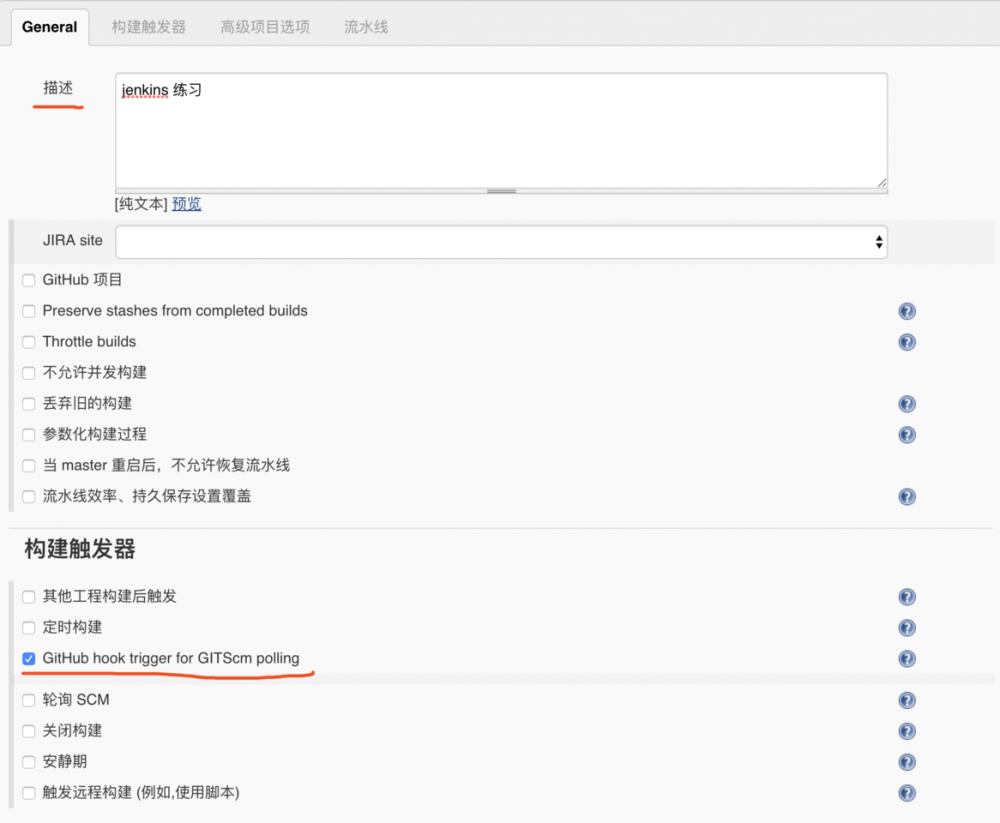This screenshot has height=823, width=1000.
Task: Show help about 轮询 SCM
Action: click(906, 700)
